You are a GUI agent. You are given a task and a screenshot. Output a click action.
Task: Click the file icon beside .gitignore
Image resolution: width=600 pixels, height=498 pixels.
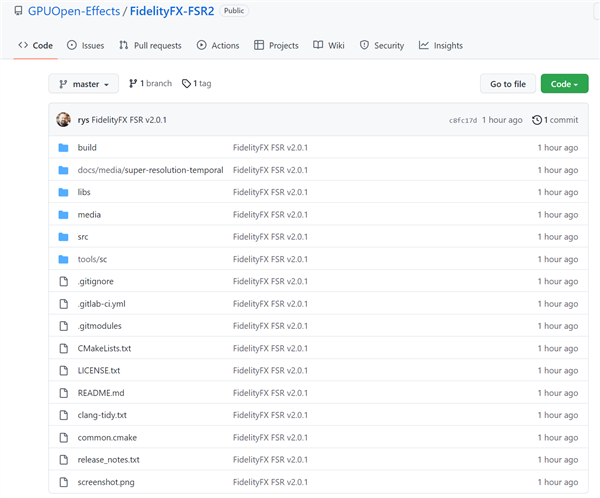63,281
